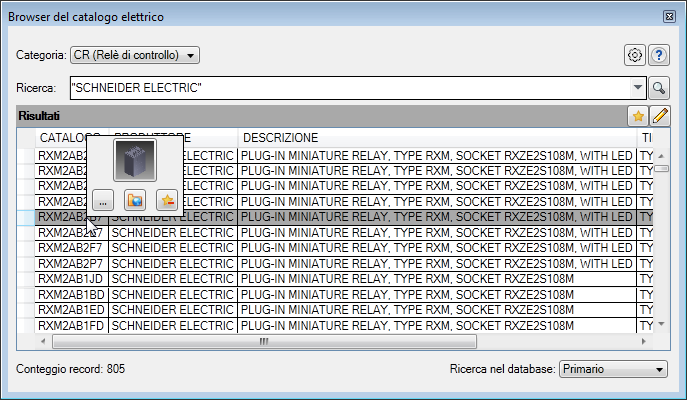This screenshot has width=687, height=400.
Task: Click the row header of highlighted row
Action: coord(26,217)
